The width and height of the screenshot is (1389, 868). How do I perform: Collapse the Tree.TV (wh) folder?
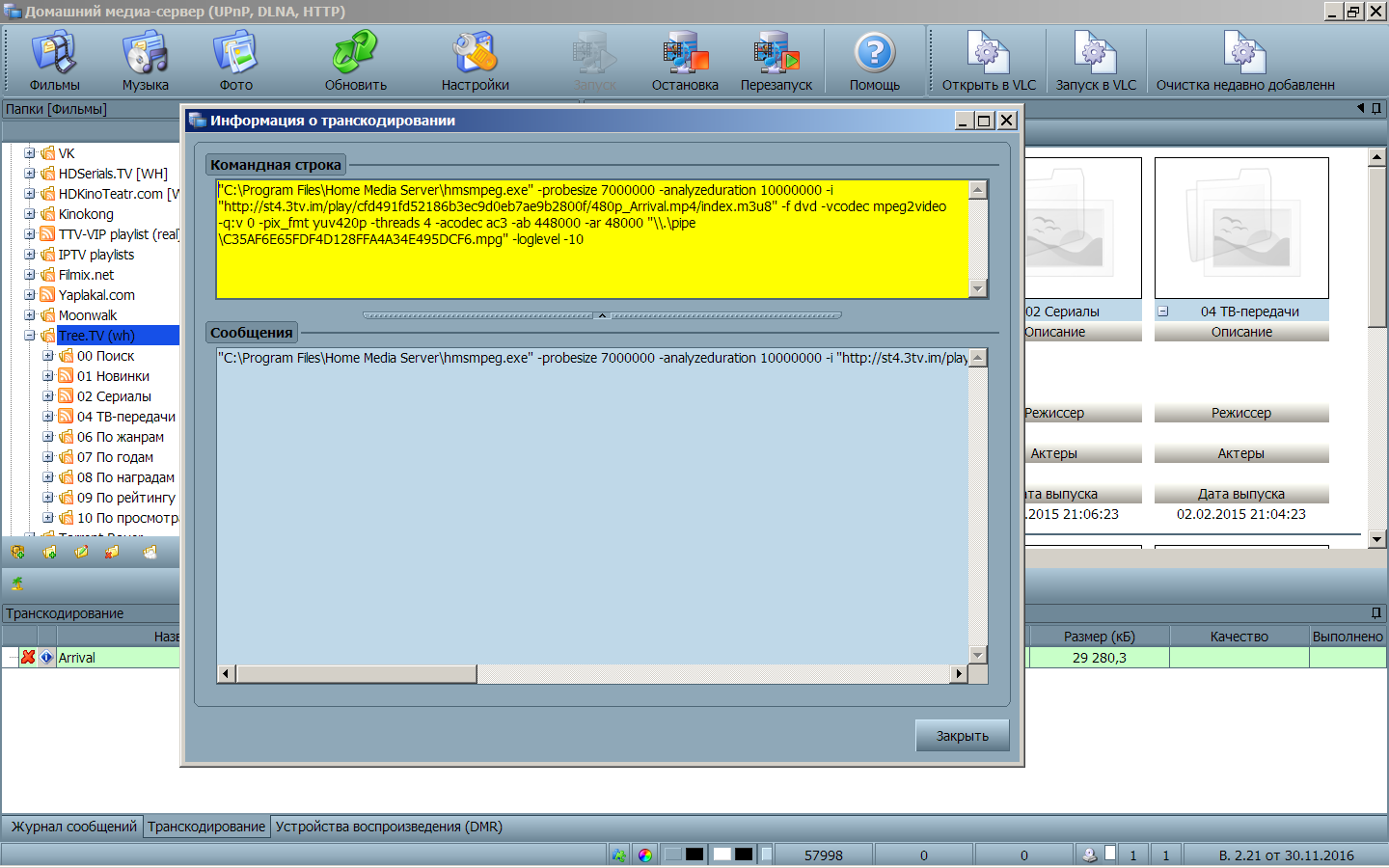[30, 336]
